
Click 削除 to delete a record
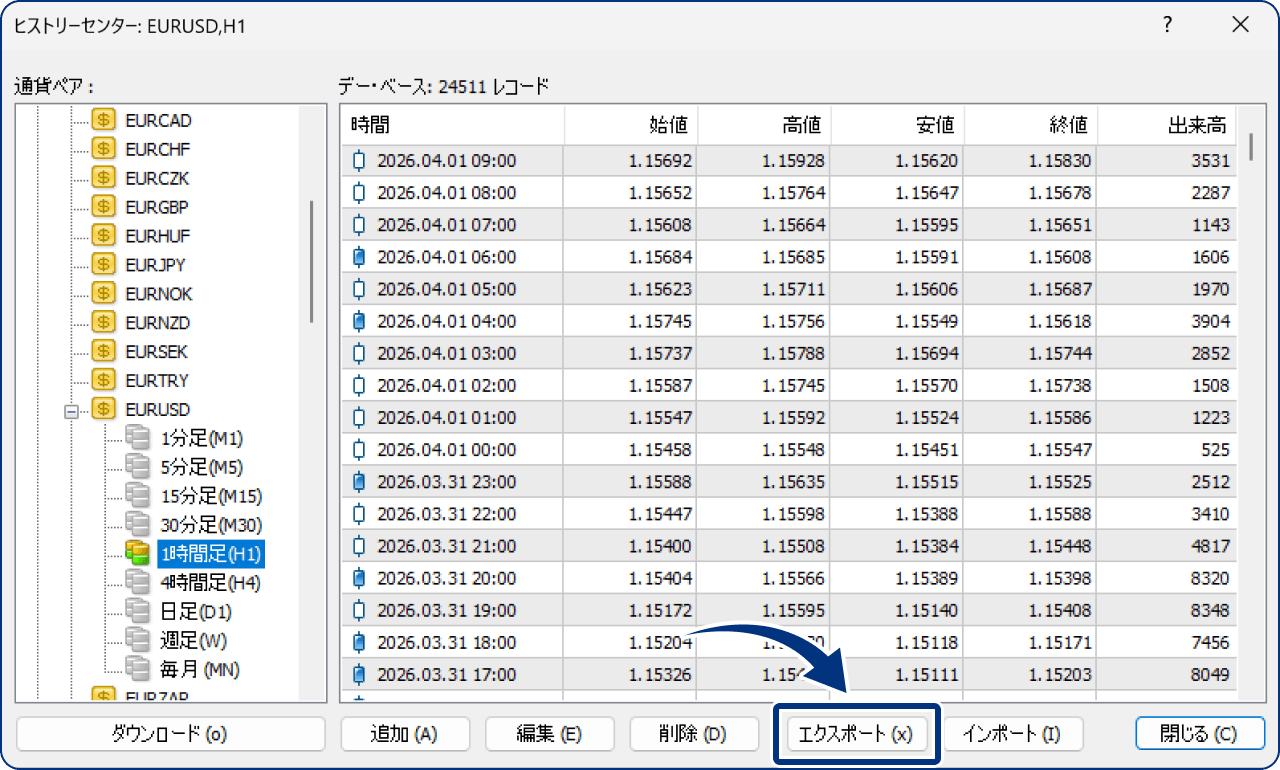(694, 733)
